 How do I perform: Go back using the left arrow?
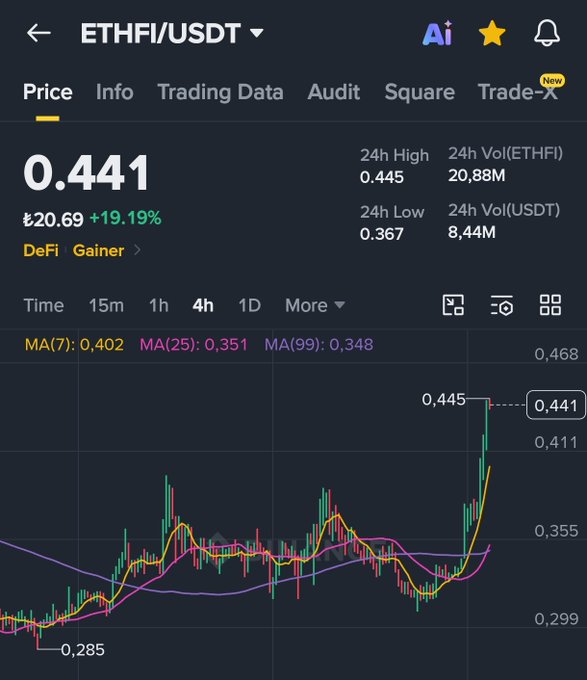[39, 33]
